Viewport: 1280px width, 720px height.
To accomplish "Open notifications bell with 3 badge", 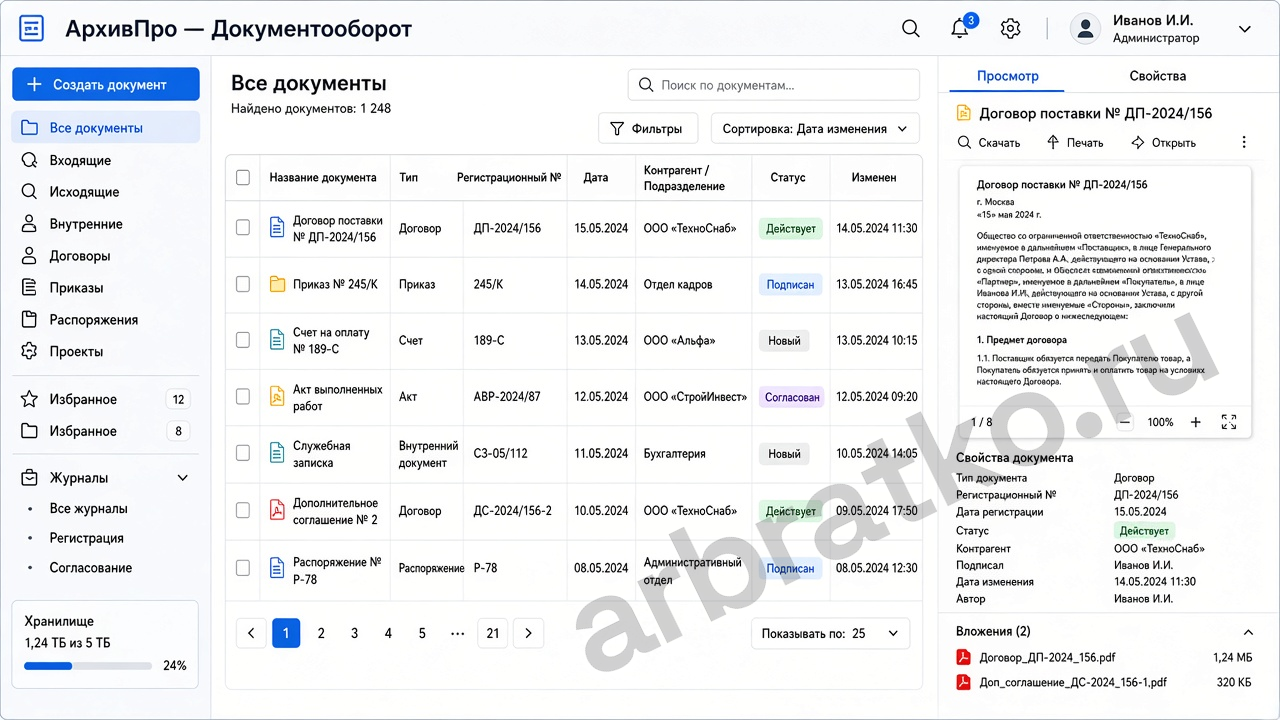I will (960, 28).
